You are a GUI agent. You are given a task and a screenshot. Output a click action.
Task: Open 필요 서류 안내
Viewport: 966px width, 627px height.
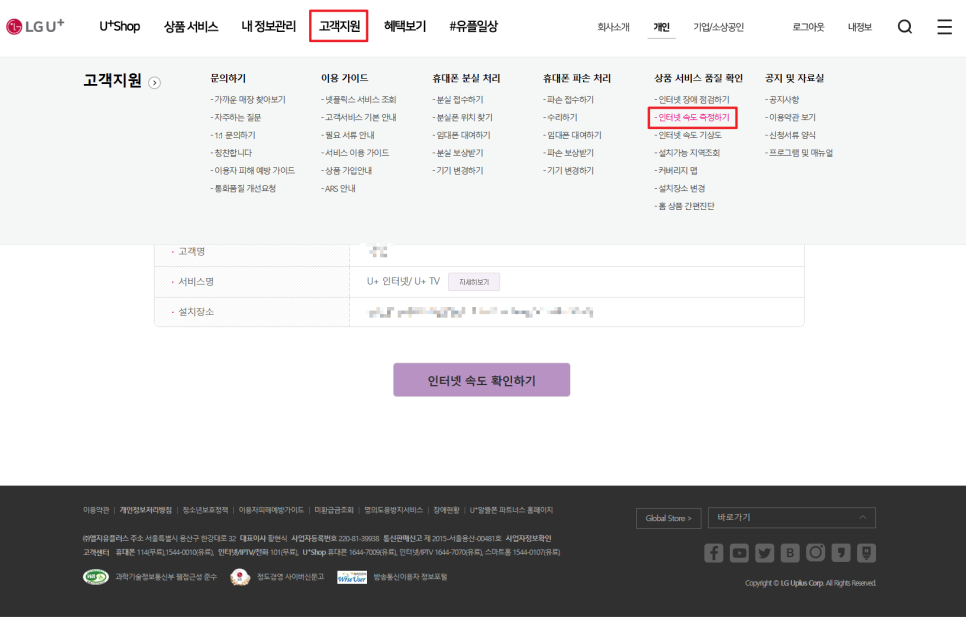[x=348, y=136]
